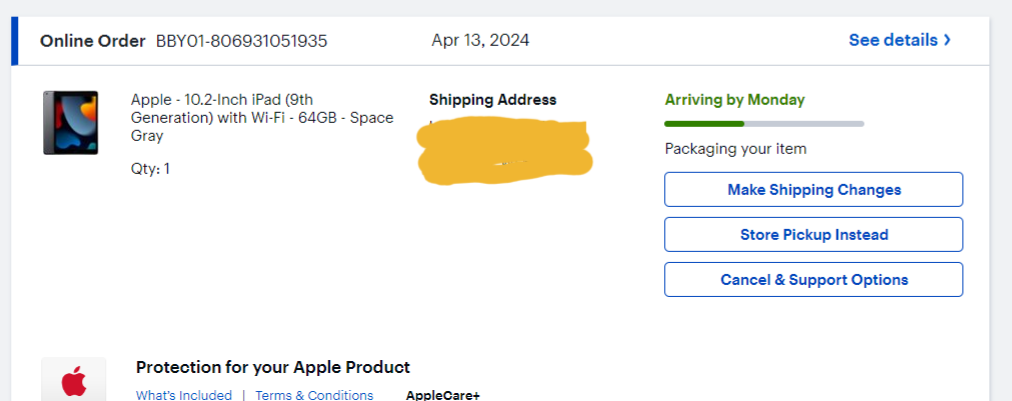Click the Qty: 1 text
Image resolution: width=1012 pixels, height=401 pixels.
click(150, 168)
